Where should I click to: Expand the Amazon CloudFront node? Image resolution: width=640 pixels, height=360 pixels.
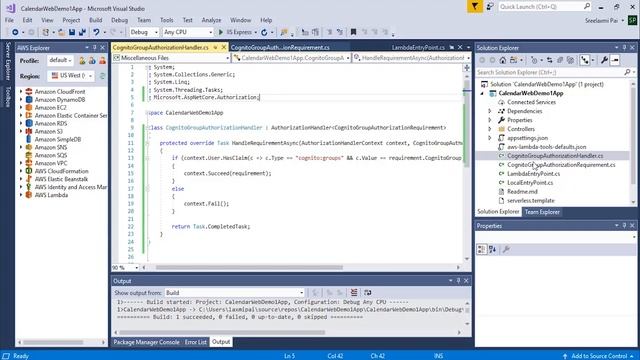[x=21, y=92]
